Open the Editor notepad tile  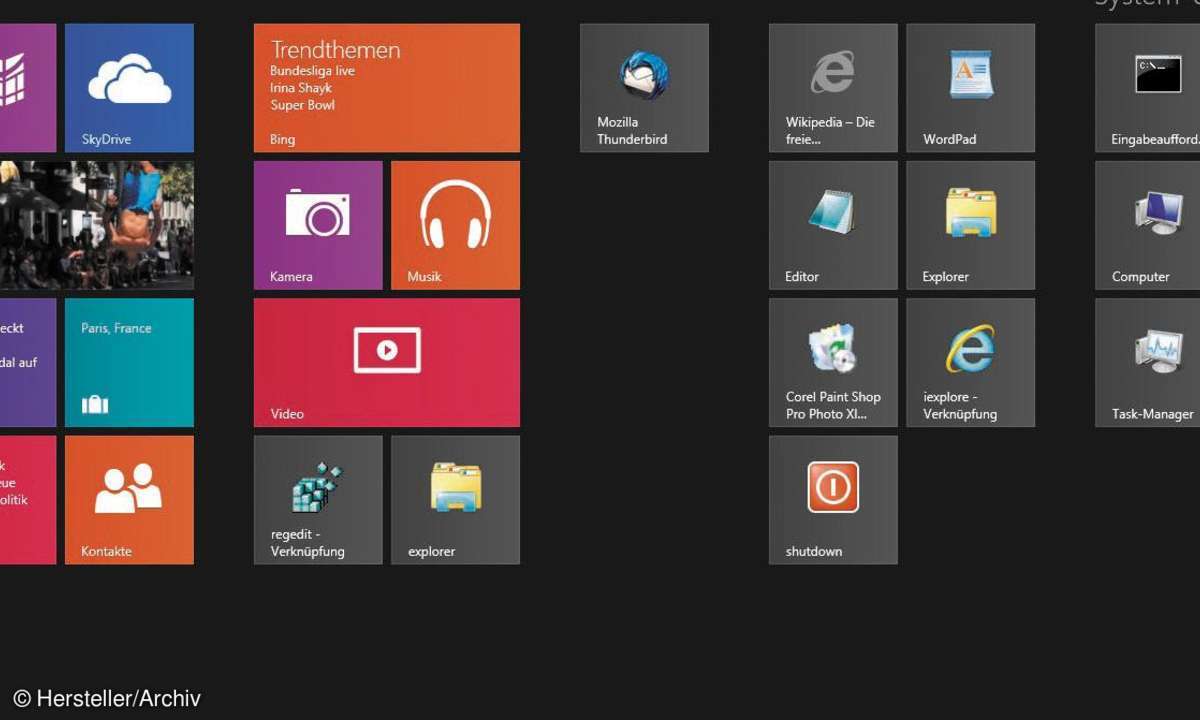point(833,225)
